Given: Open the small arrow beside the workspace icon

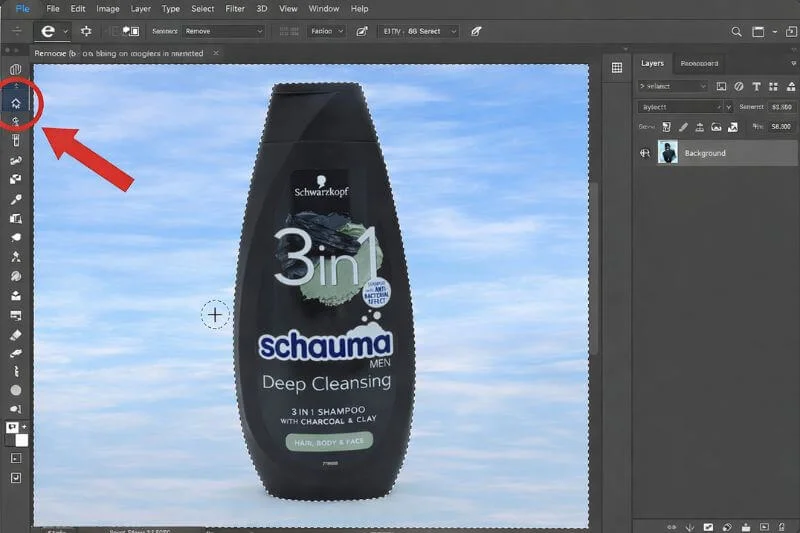Looking at the screenshot, I should 774,32.
